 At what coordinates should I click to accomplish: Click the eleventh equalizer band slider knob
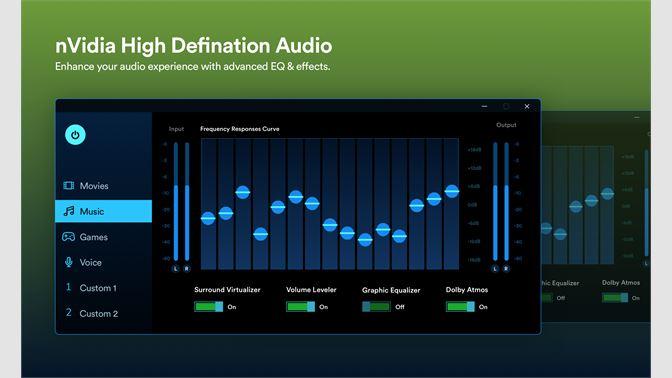pos(383,229)
